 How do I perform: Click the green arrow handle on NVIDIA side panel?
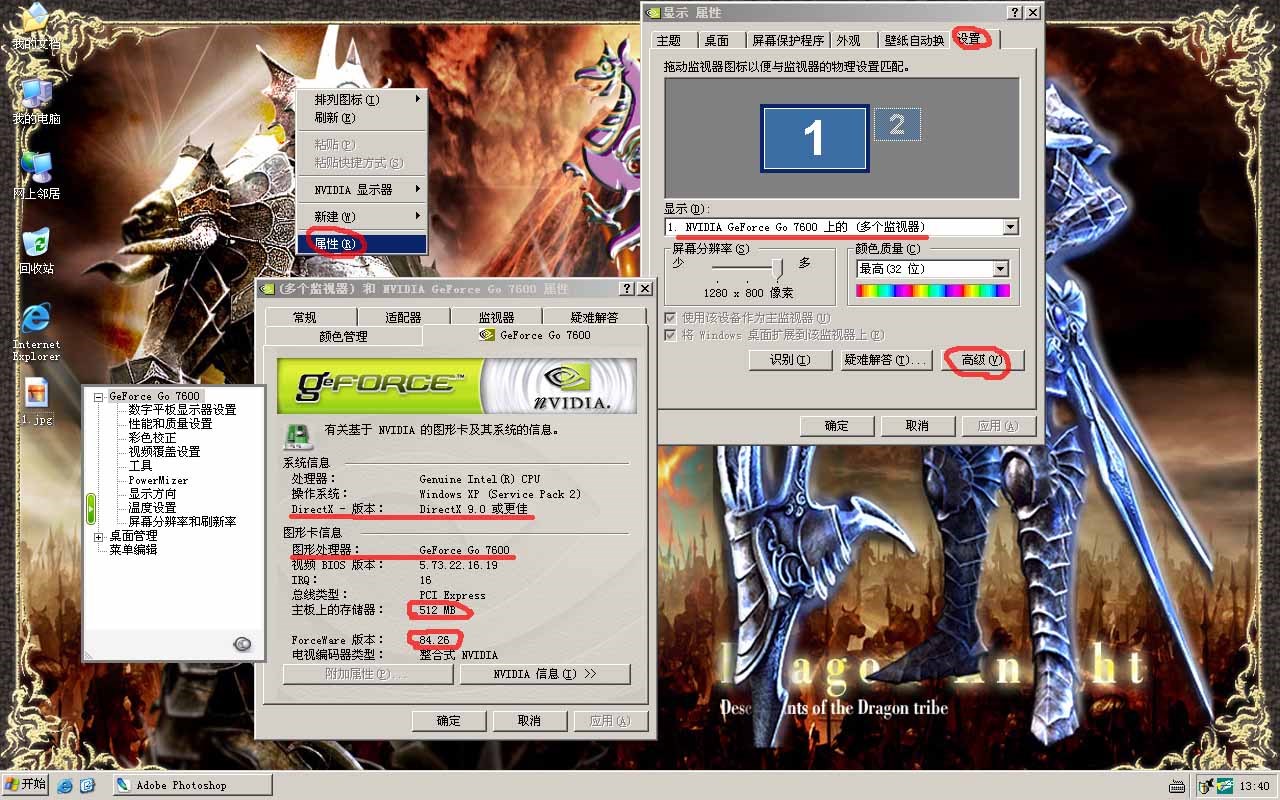pyautogui.click(x=91, y=508)
